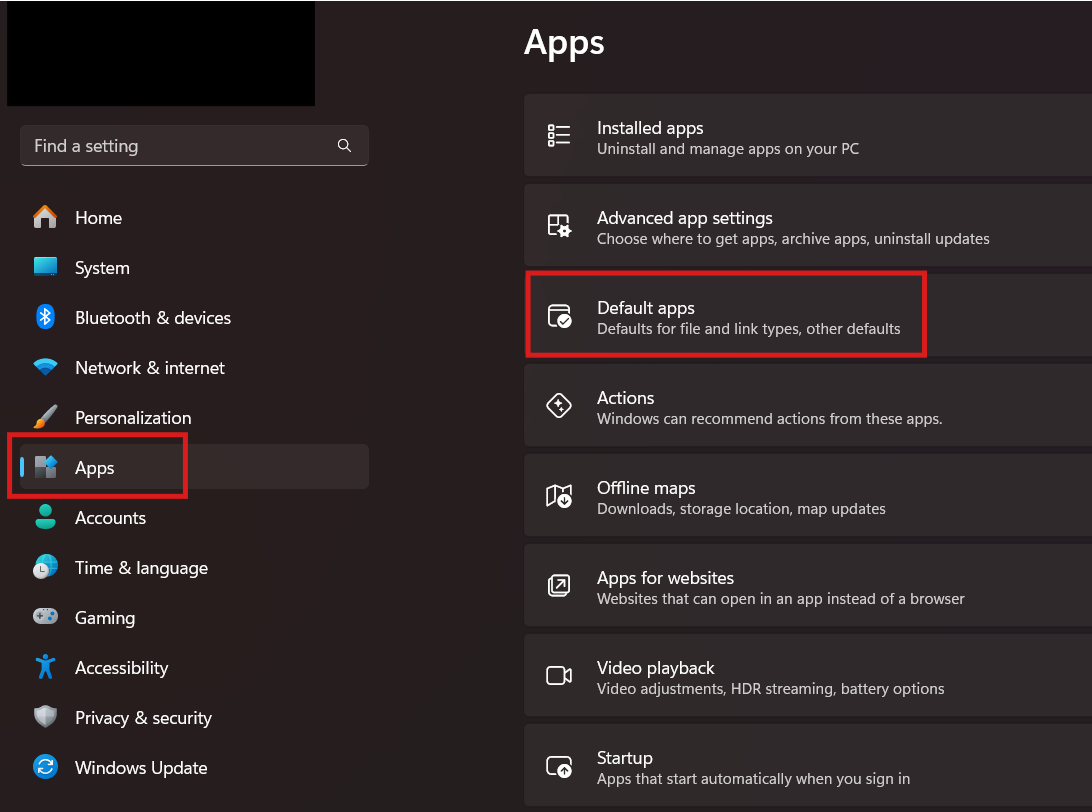Screen dimensions: 1092x812
Task: Open the Windows Update sync icon
Action: tap(45, 768)
